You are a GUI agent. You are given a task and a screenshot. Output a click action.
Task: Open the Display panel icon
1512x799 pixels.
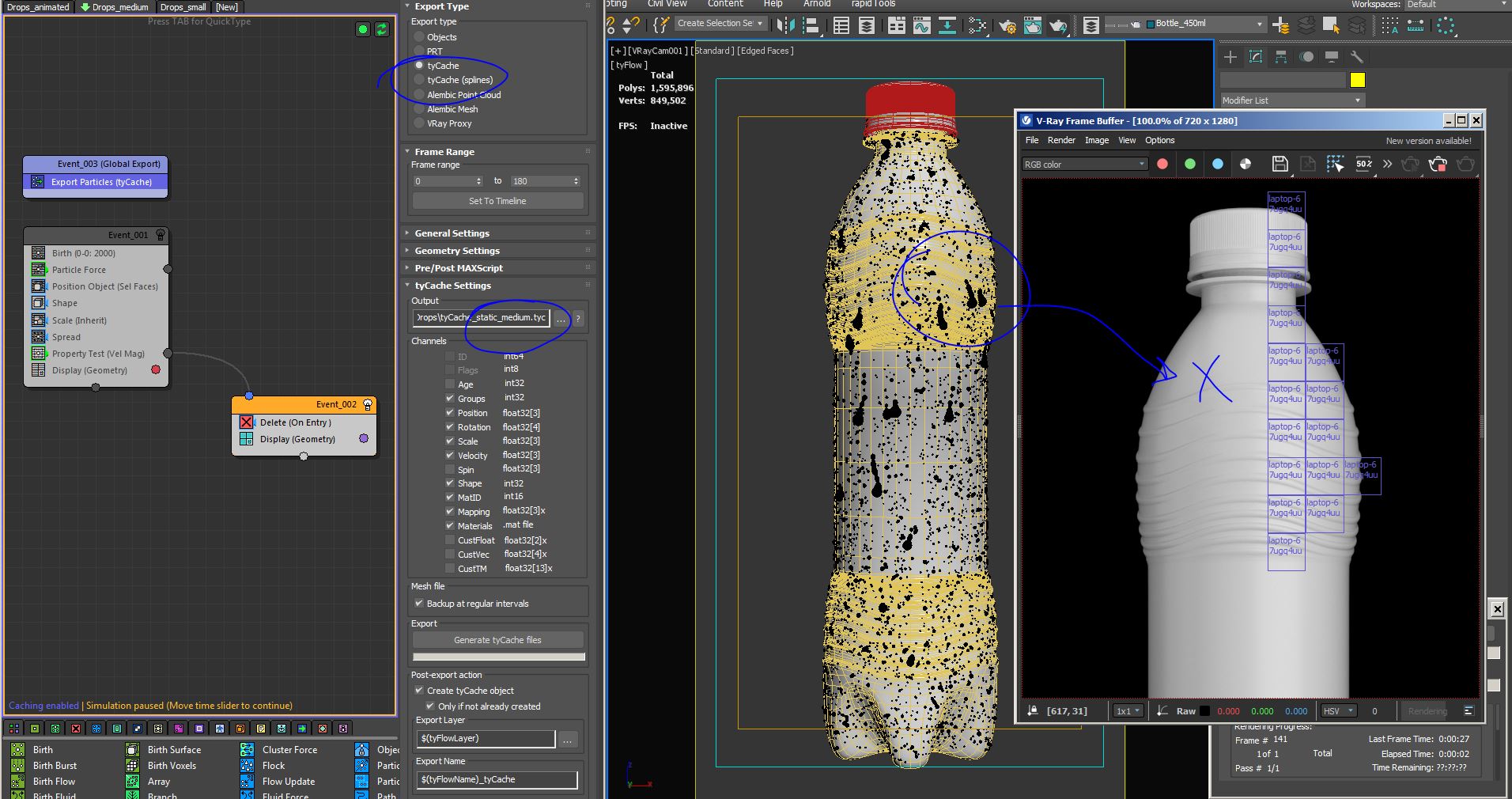(x=1332, y=57)
